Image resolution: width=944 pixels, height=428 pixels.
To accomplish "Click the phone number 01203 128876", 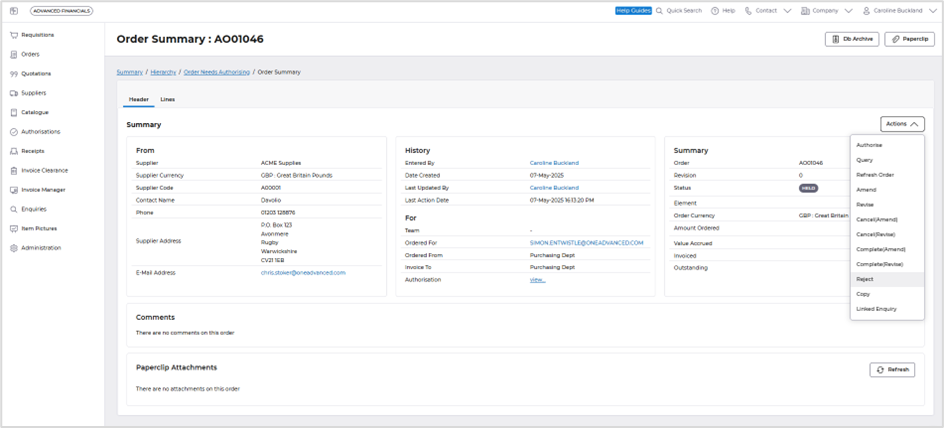I will 278,212.
